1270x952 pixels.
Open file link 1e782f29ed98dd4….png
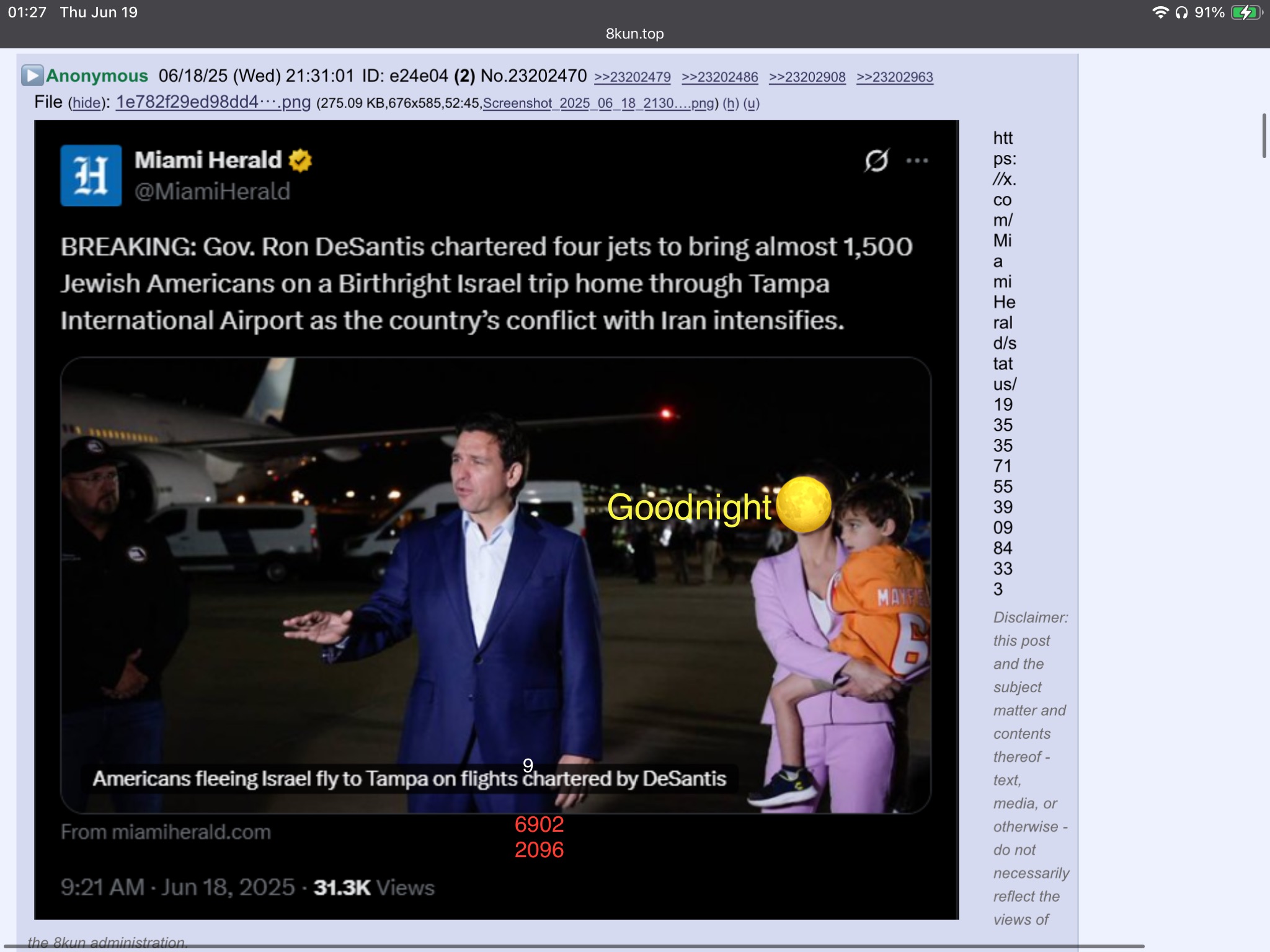(x=213, y=102)
